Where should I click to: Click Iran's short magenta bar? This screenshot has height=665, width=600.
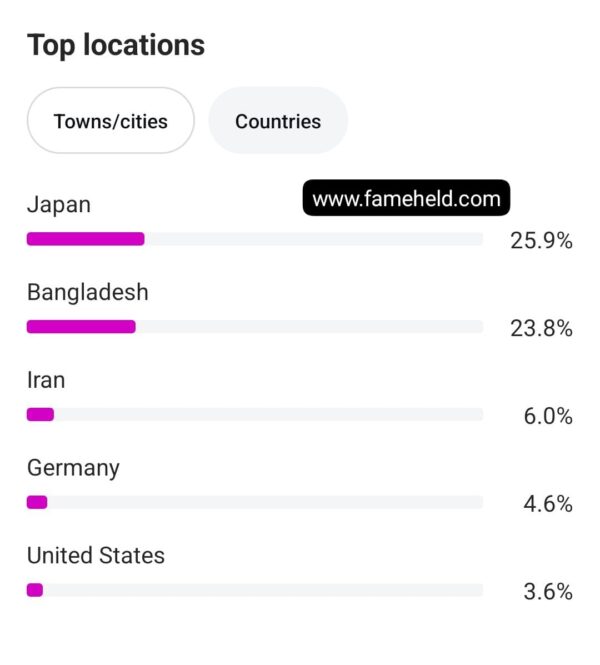tap(40, 414)
